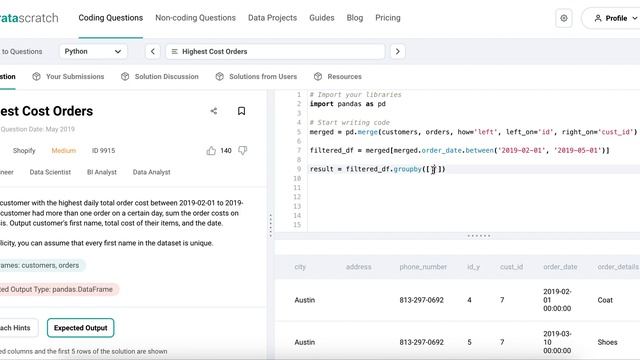640x360 pixels.
Task: Click the Medium difficulty label
Action: click(64, 151)
